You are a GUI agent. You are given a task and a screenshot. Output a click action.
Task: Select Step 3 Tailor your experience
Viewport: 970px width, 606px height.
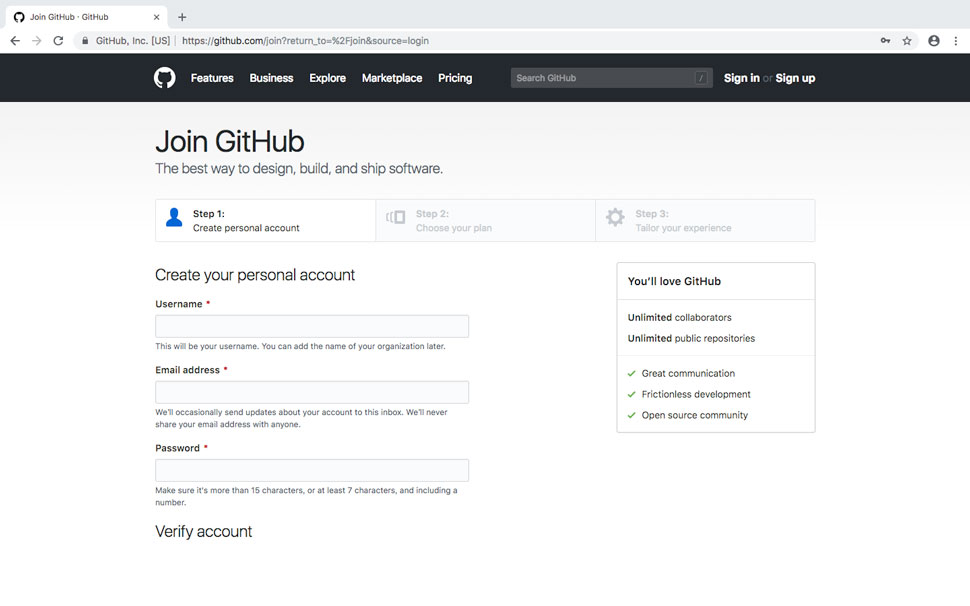coord(705,221)
